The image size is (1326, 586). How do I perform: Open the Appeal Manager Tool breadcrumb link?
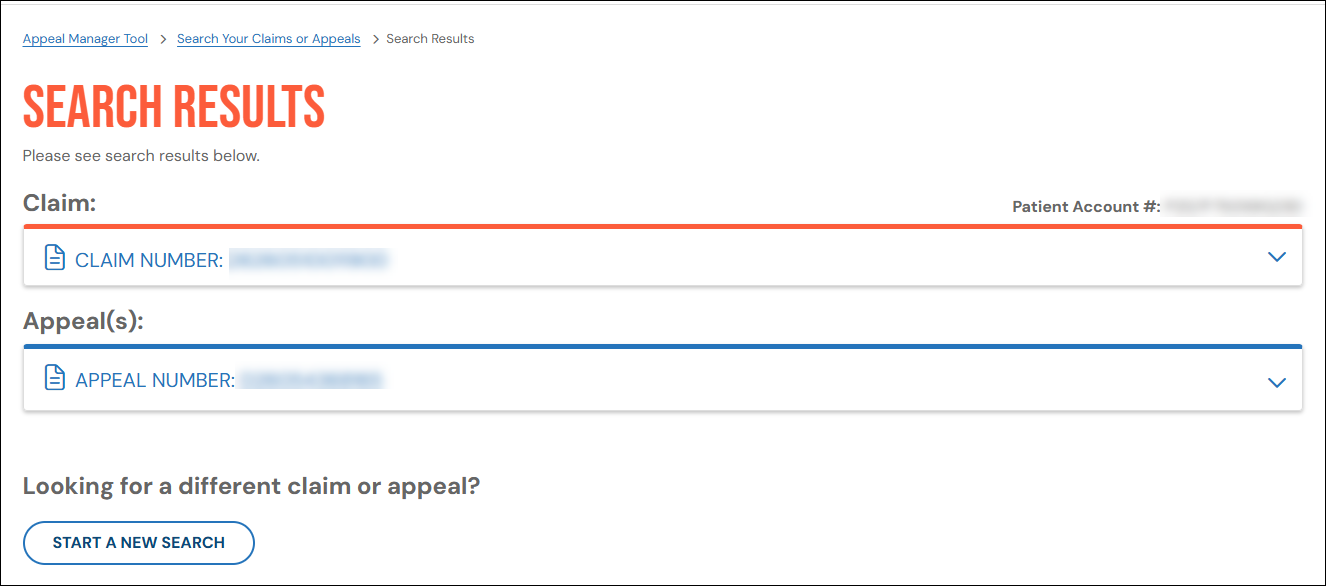pos(85,39)
